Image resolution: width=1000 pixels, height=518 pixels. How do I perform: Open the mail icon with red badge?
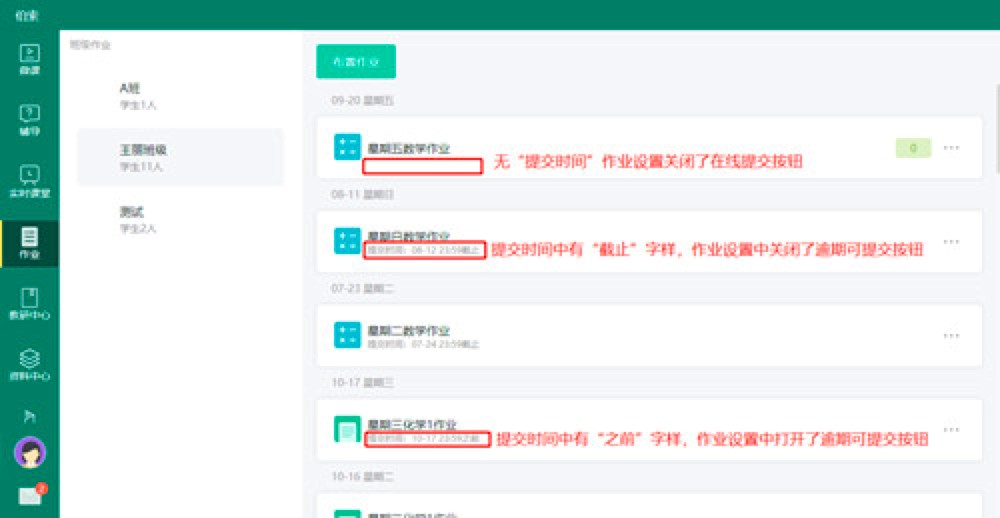pos(31,494)
